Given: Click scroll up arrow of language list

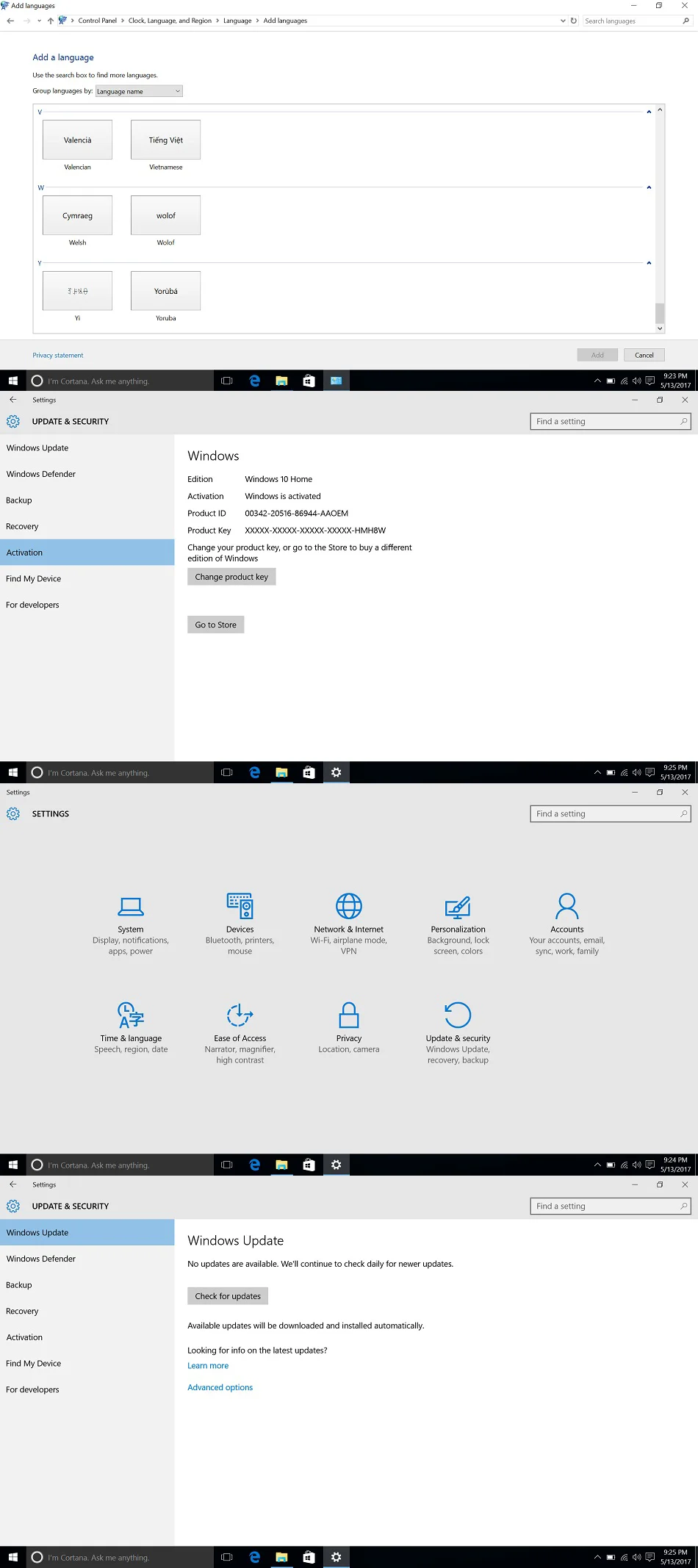Looking at the screenshot, I should [x=660, y=109].
